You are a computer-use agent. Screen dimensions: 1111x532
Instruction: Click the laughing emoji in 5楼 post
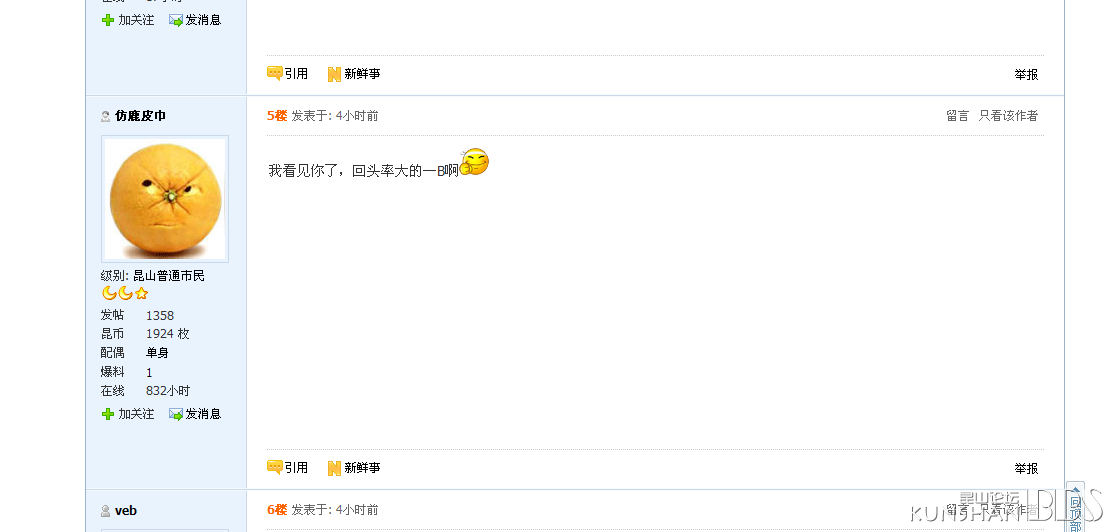pos(474,162)
